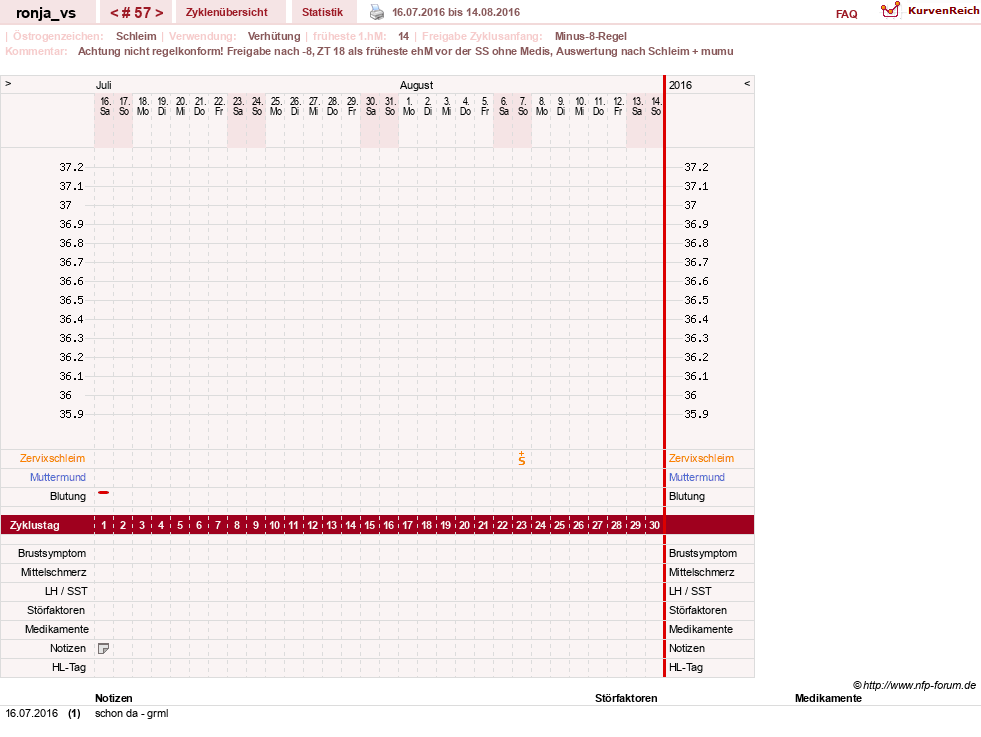Click the left Zervixschleim row label
This screenshot has height=737, width=981.
coord(53,459)
